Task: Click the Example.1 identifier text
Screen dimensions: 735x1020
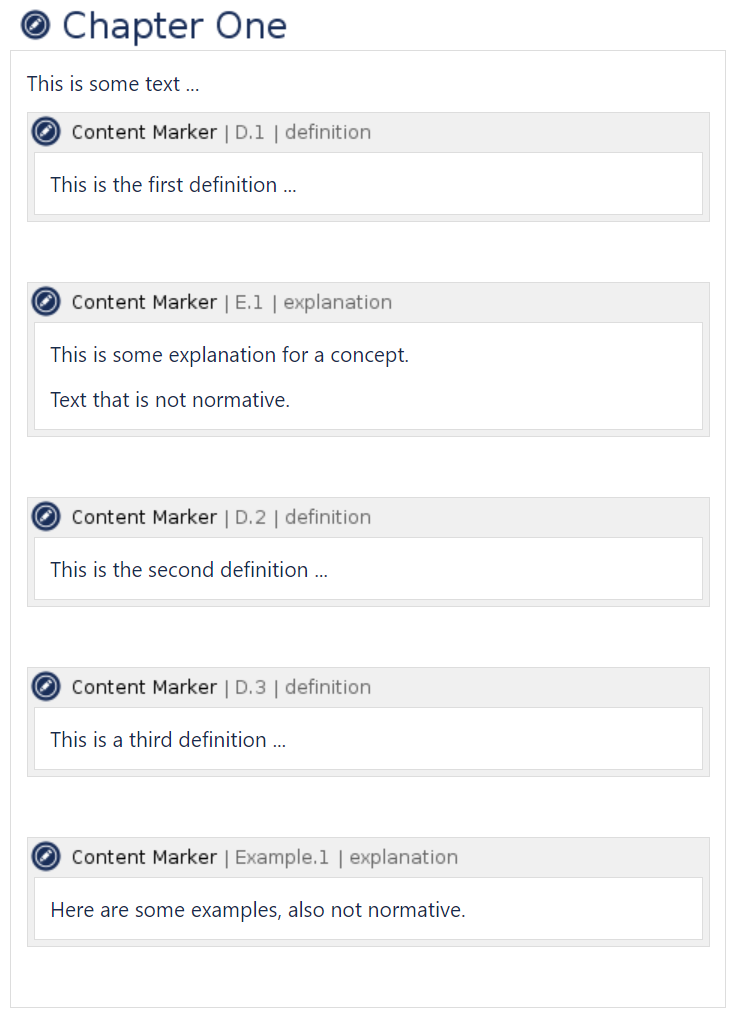Action: [281, 857]
